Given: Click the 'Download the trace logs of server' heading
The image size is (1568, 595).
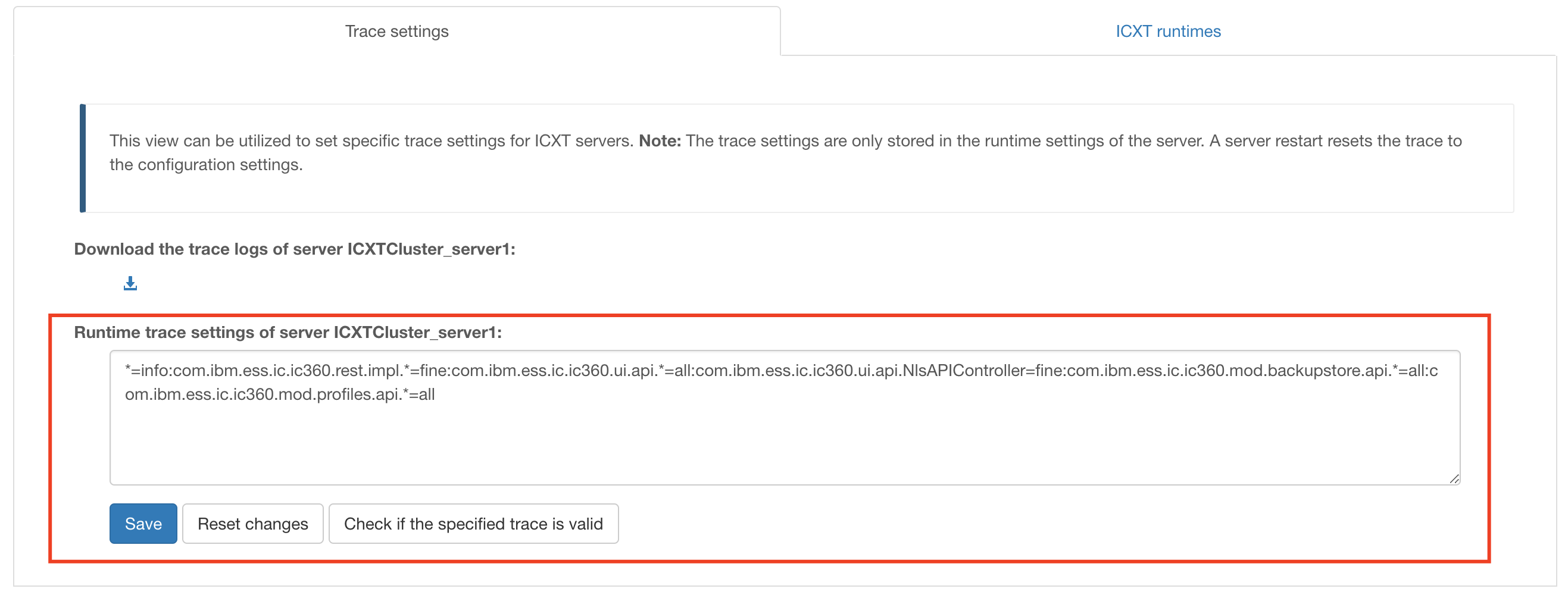Looking at the screenshot, I should pyautogui.click(x=295, y=249).
